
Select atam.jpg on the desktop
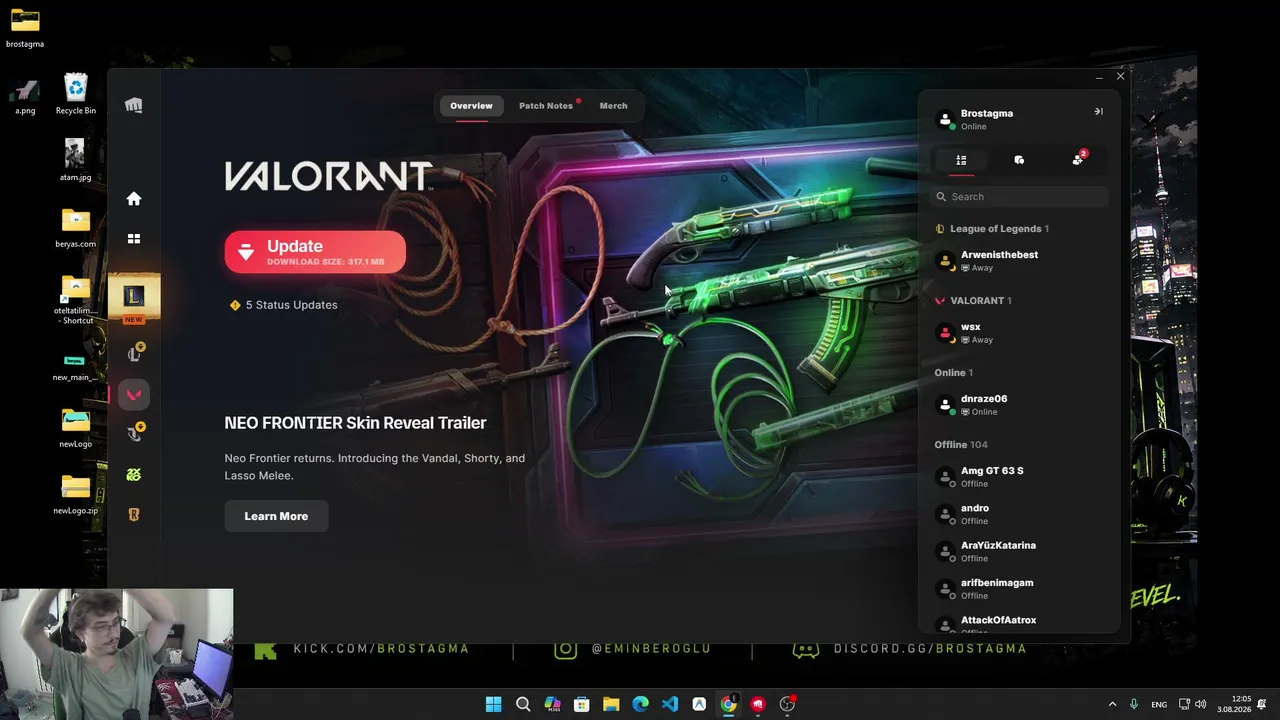click(76, 160)
